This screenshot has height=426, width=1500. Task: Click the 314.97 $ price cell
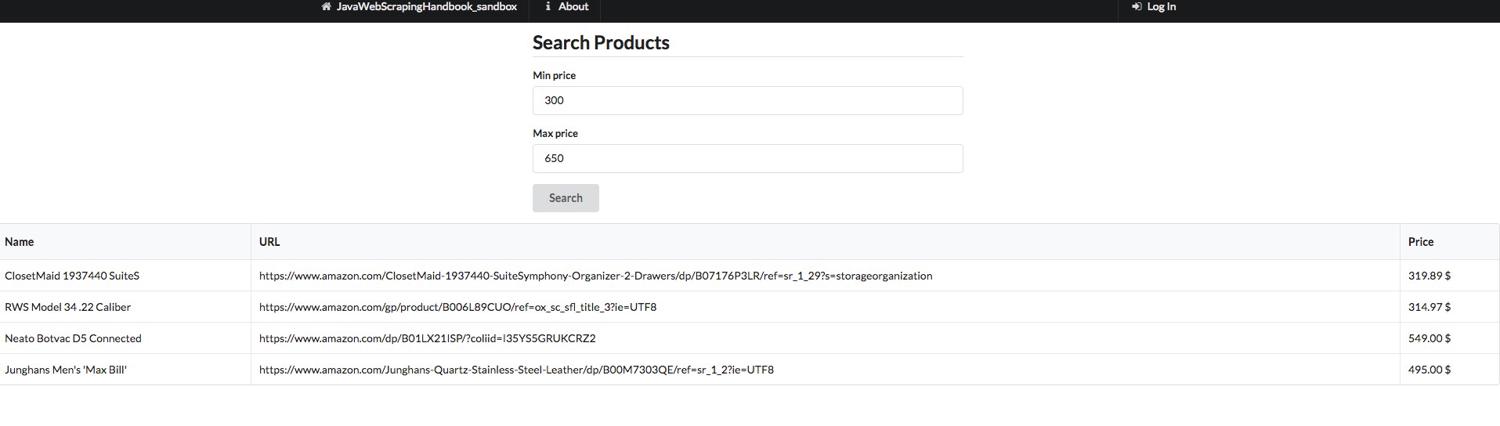click(1449, 307)
